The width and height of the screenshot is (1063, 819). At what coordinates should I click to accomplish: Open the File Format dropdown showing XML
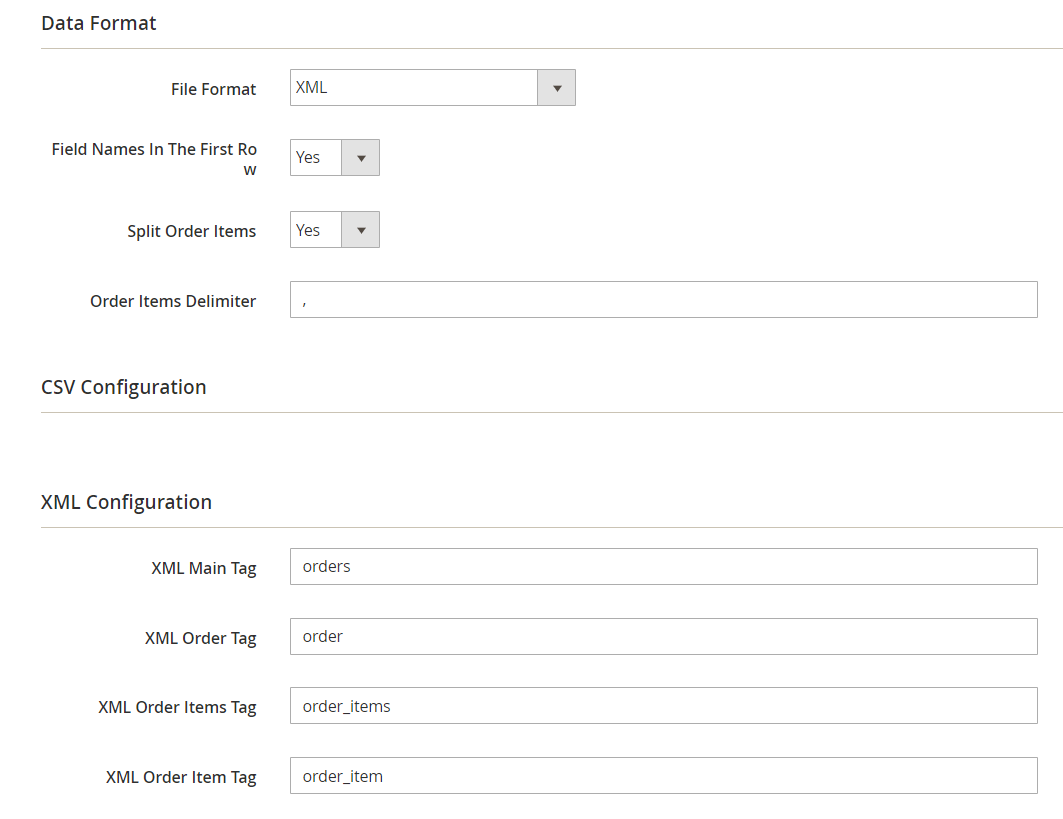point(433,87)
